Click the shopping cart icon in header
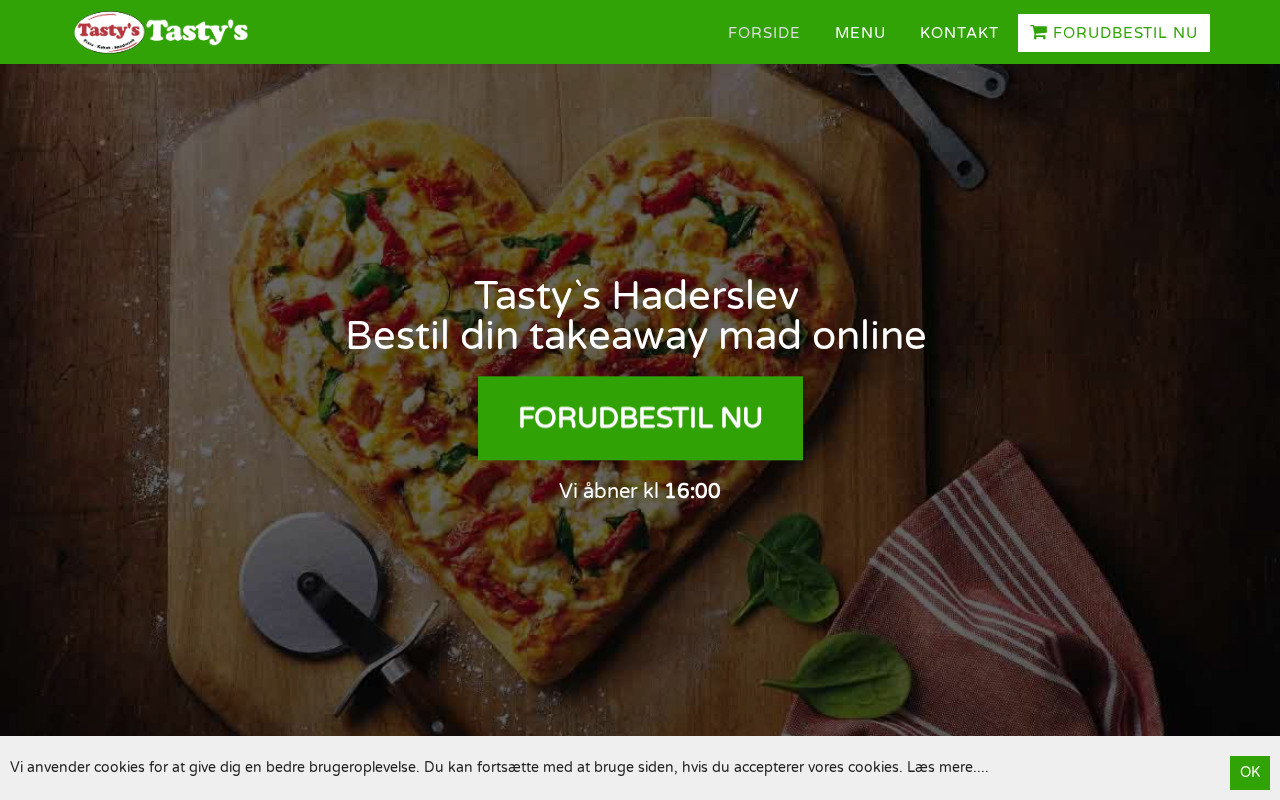 click(1039, 33)
